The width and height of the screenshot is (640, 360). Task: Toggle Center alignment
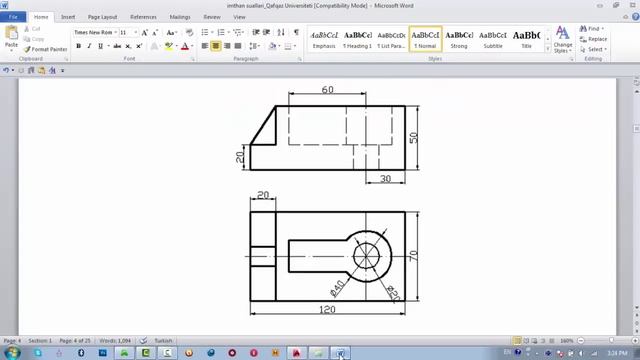pyautogui.click(x=216, y=46)
